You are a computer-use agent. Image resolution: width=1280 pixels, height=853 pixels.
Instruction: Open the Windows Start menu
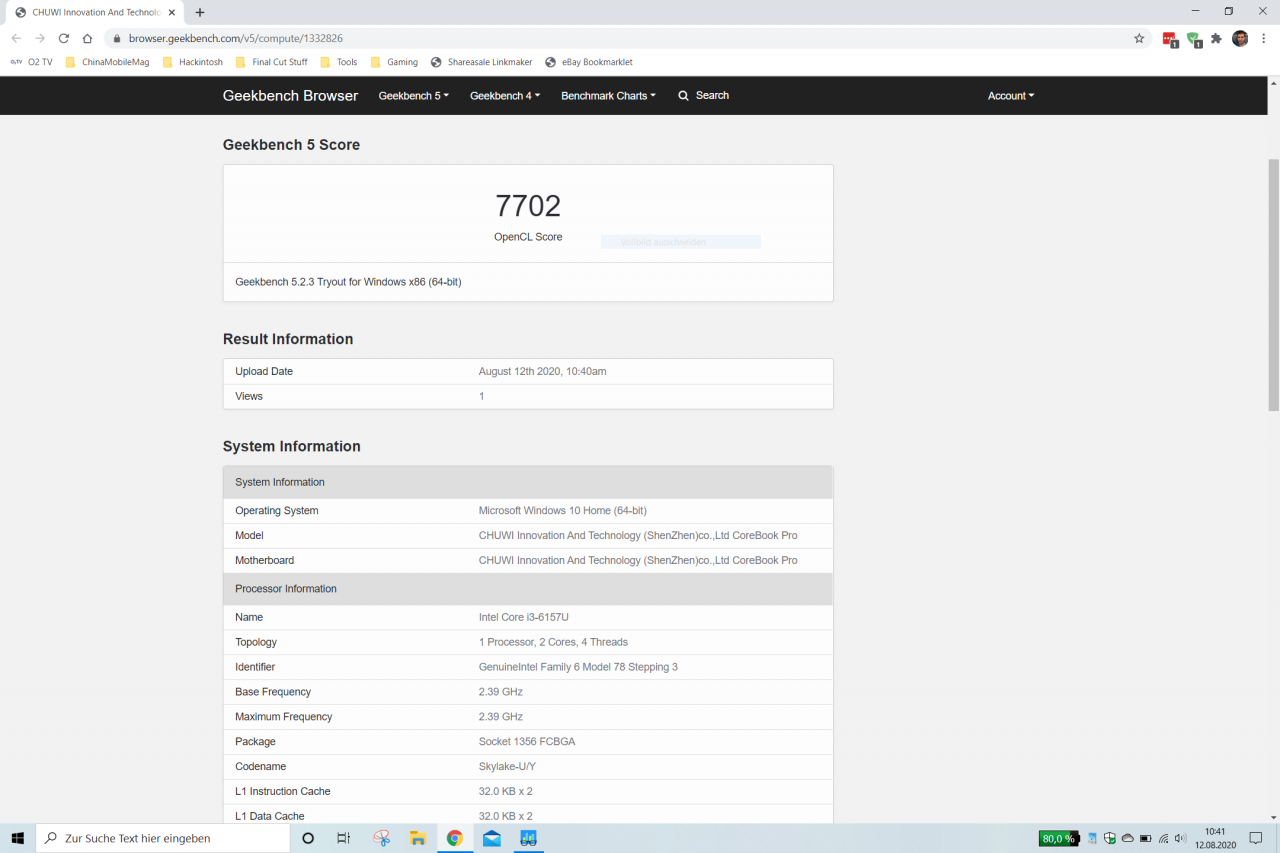[x=17, y=838]
